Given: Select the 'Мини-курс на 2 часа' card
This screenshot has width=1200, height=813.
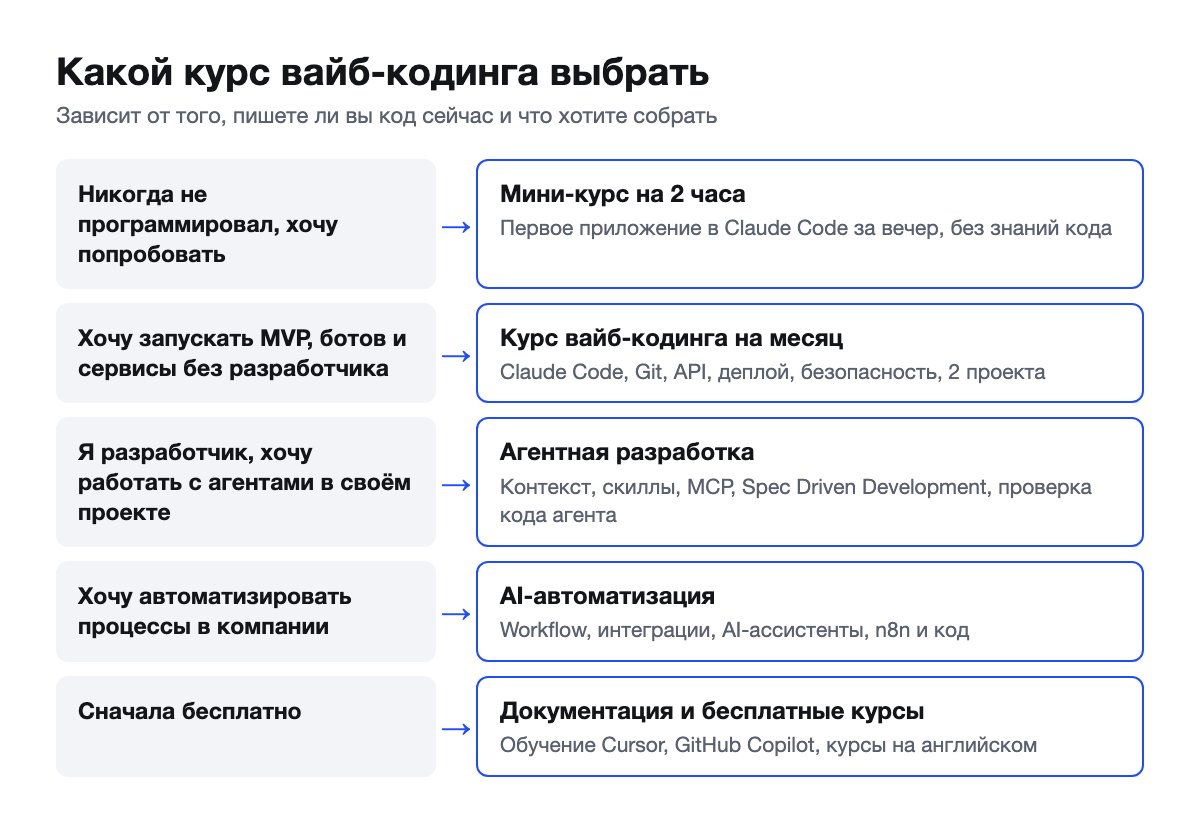Looking at the screenshot, I should click(810, 224).
